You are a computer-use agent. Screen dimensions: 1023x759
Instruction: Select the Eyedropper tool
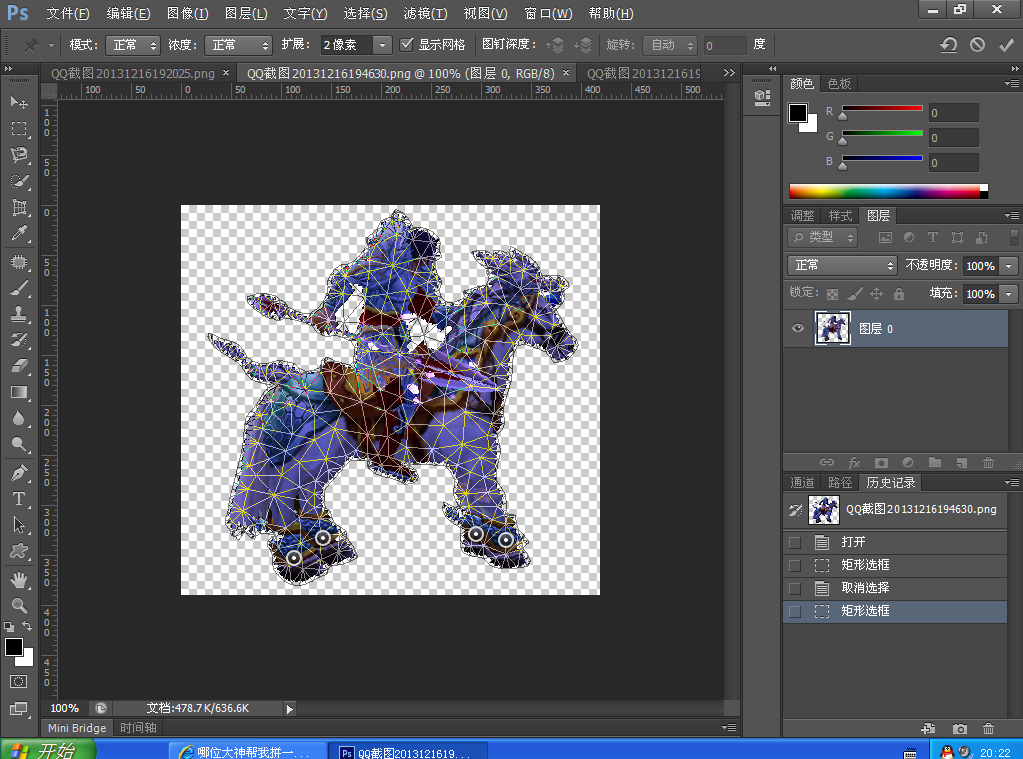coord(19,234)
